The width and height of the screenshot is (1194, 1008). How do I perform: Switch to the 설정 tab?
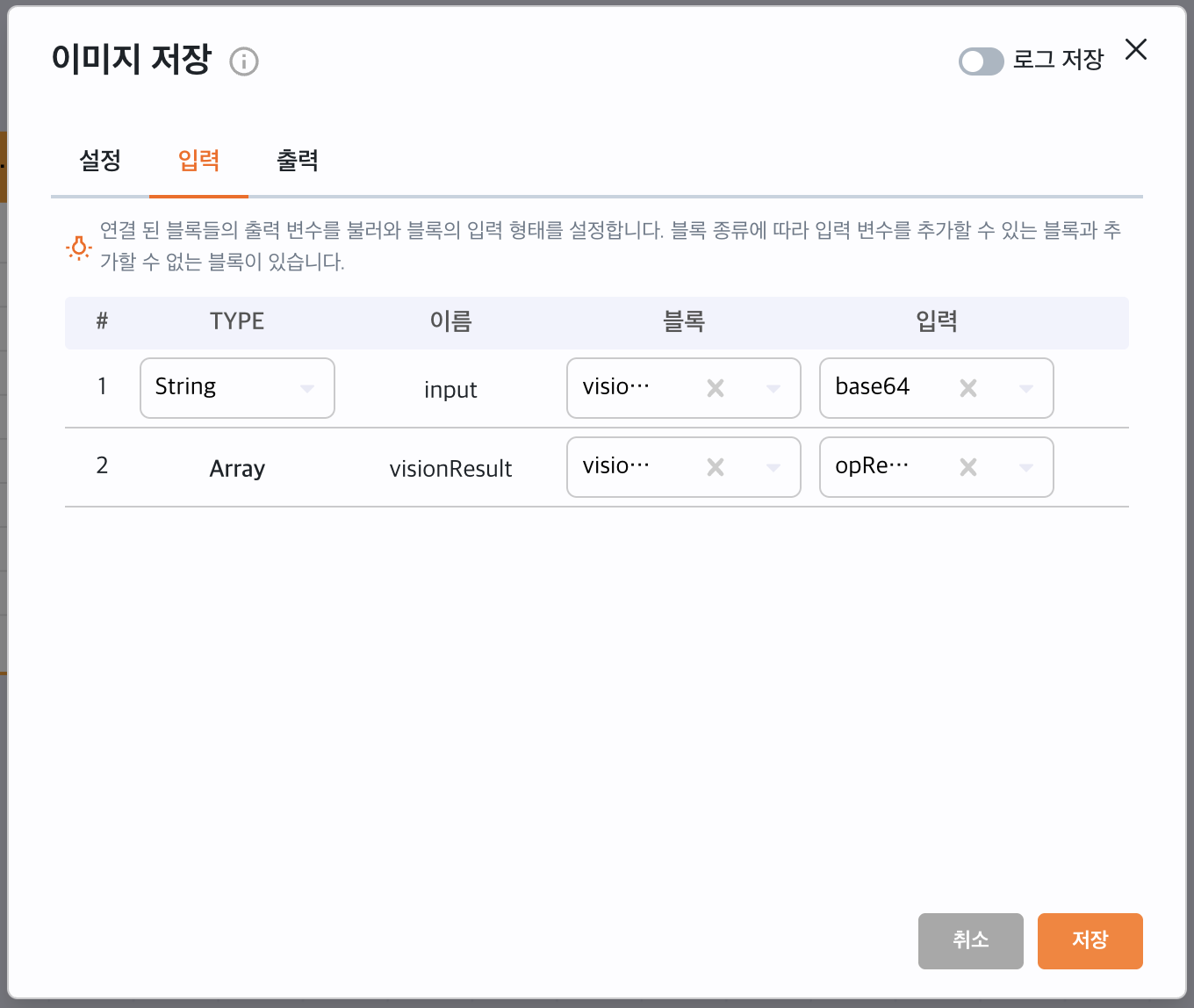100,161
